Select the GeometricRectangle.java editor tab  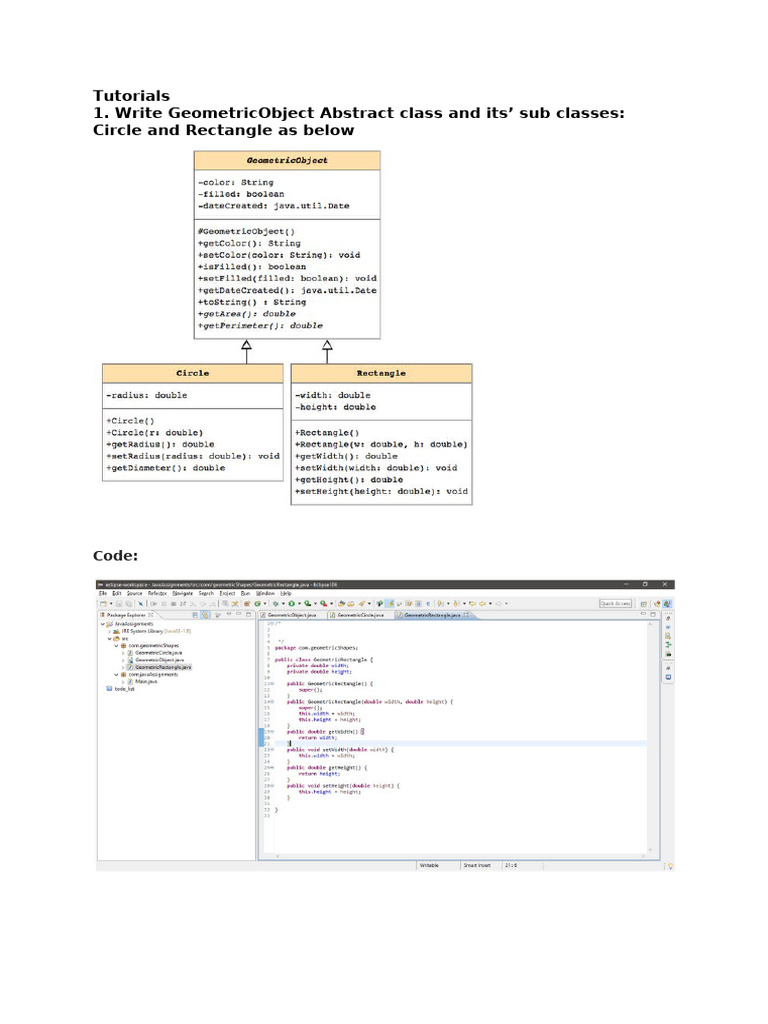coord(432,615)
